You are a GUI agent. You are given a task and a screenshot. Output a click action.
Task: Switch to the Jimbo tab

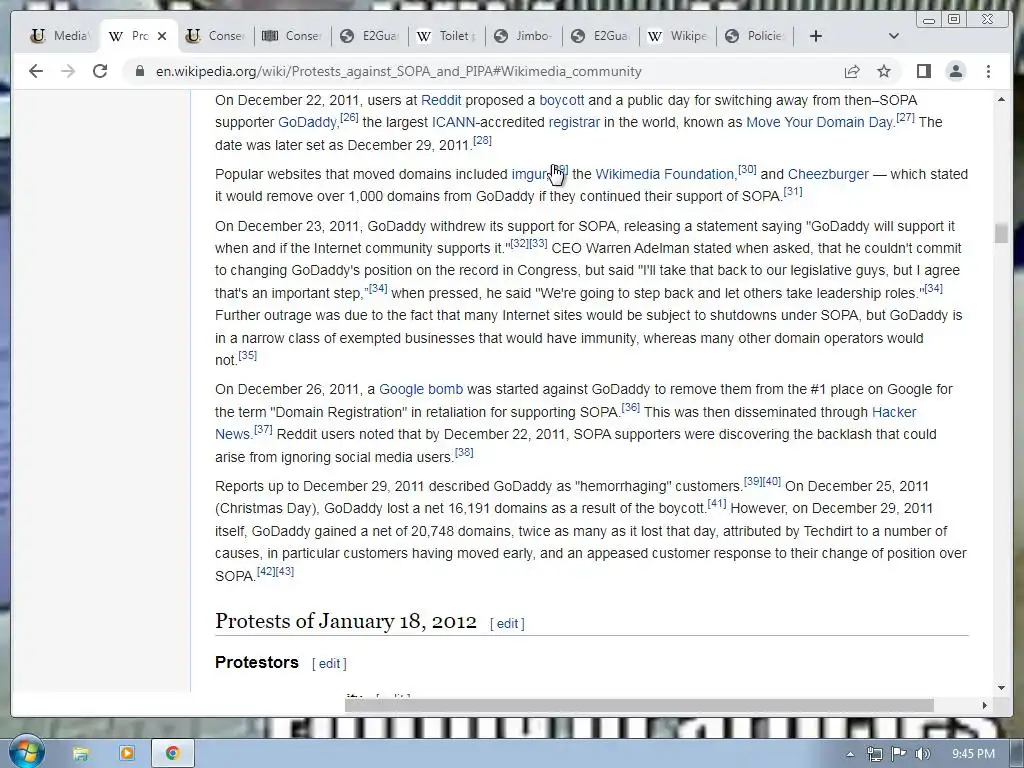524,36
